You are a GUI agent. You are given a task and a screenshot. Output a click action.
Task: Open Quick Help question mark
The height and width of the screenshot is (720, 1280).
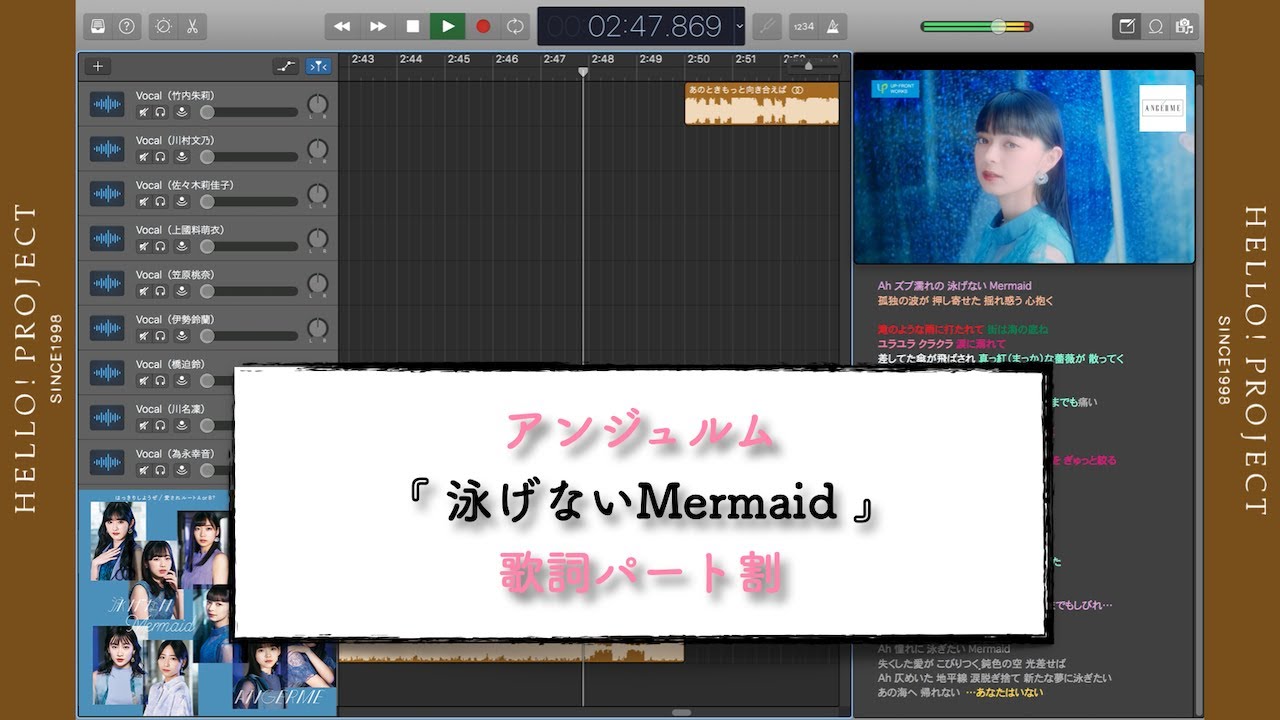[x=126, y=26]
